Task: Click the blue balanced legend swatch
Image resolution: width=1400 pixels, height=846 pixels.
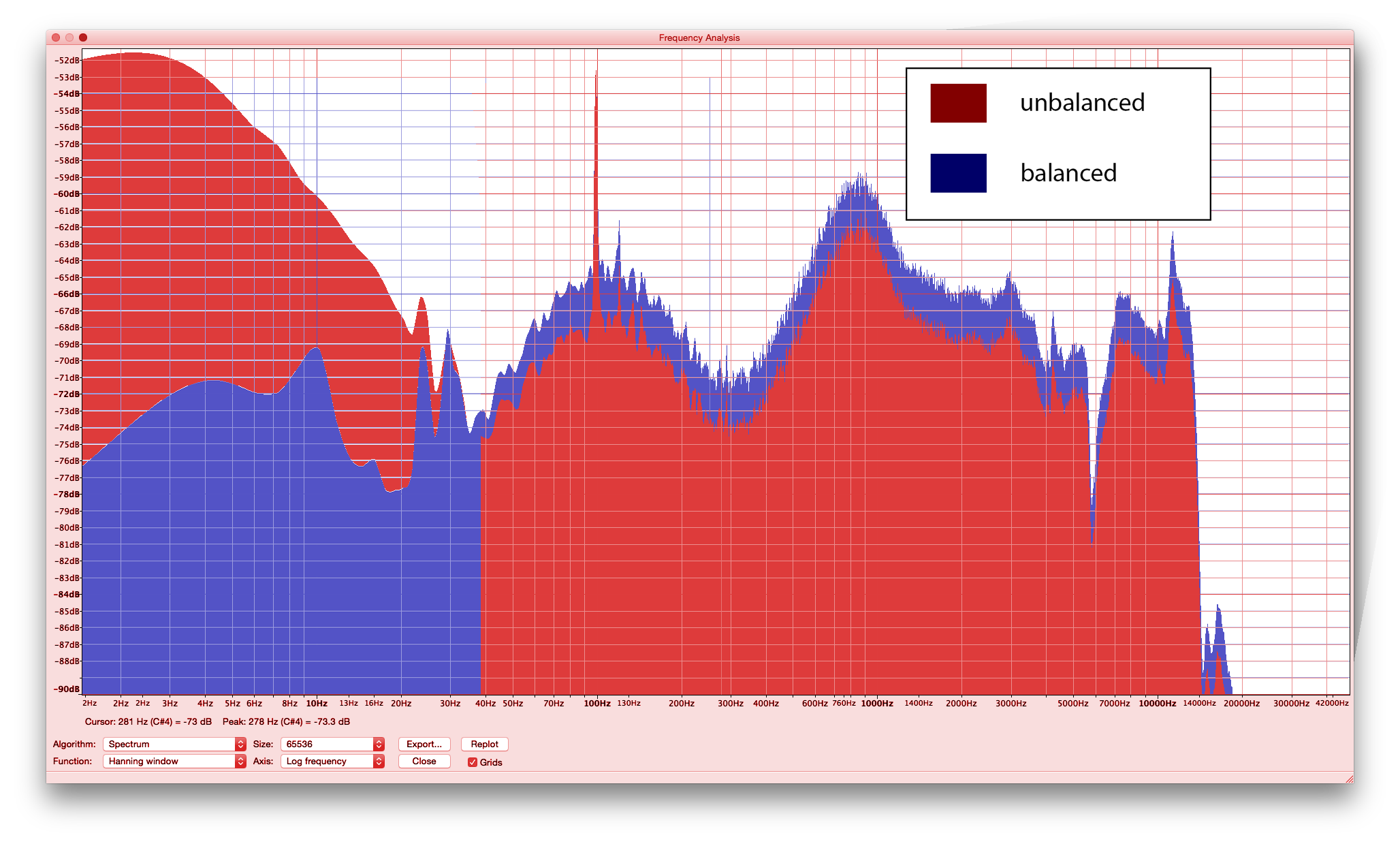Action: pyautogui.click(x=958, y=173)
